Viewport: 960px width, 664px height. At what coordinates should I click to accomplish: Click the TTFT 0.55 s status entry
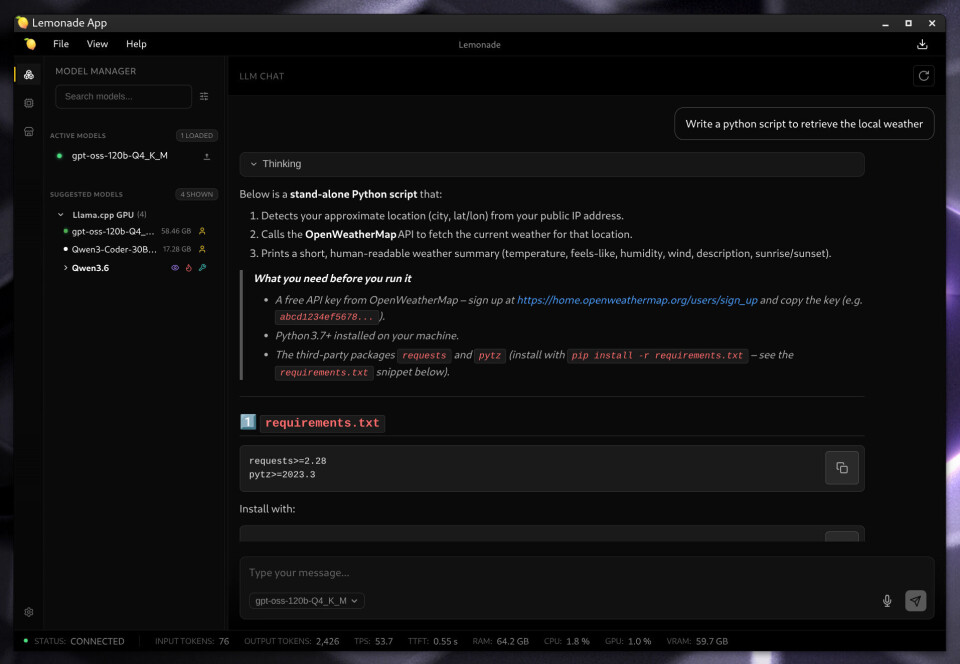click(433, 641)
